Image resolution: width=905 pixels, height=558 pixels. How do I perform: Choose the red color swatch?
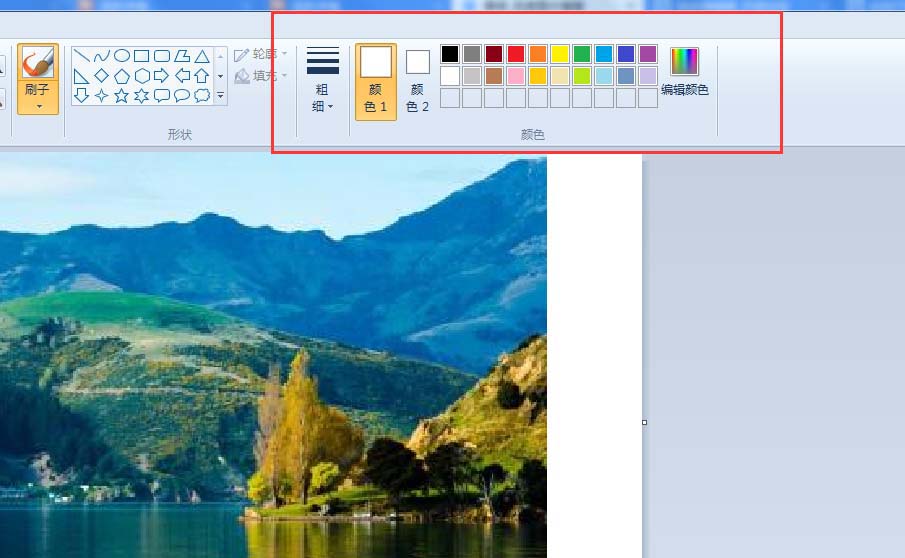516,54
